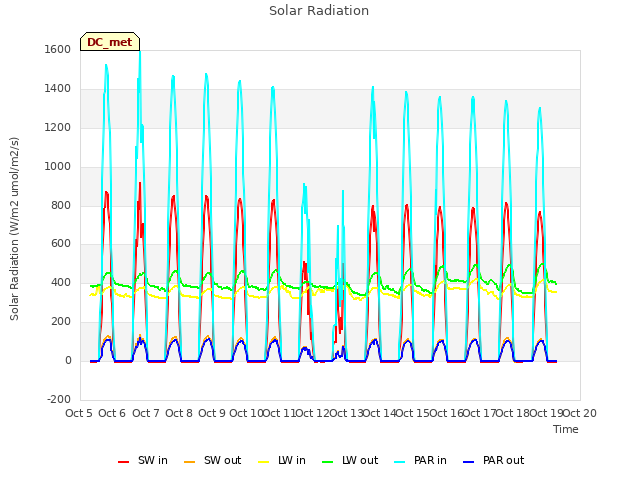The width and height of the screenshot is (640, 480).
Task: Click the tallest PAR in peak on Oct 6
Action: [x=140, y=53]
